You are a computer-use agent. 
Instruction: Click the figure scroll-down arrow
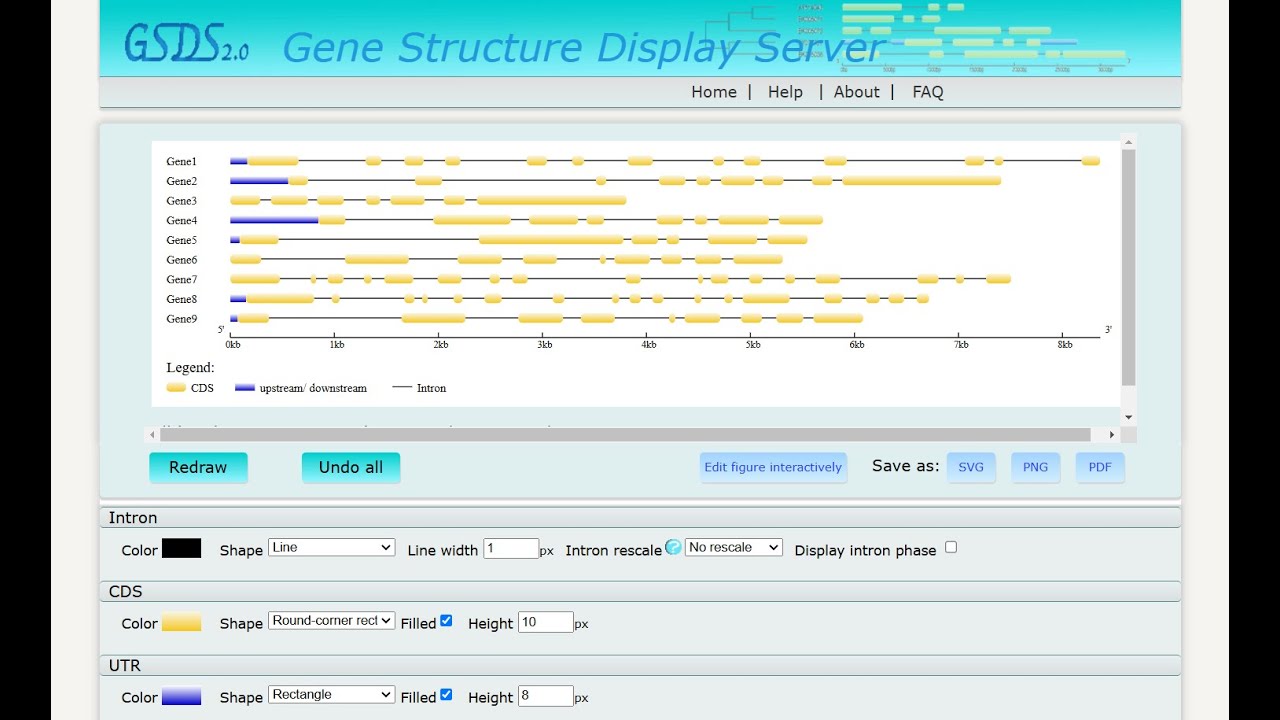coord(1128,417)
